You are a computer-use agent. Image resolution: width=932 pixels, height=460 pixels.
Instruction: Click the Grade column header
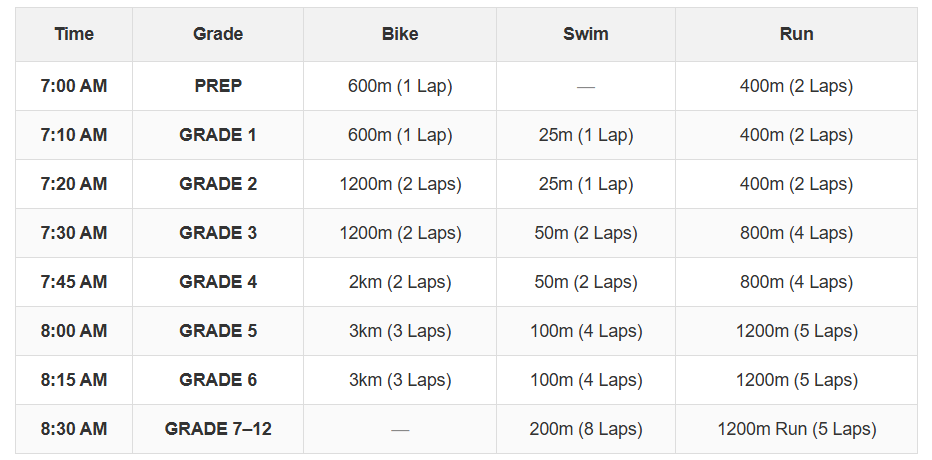coord(218,34)
